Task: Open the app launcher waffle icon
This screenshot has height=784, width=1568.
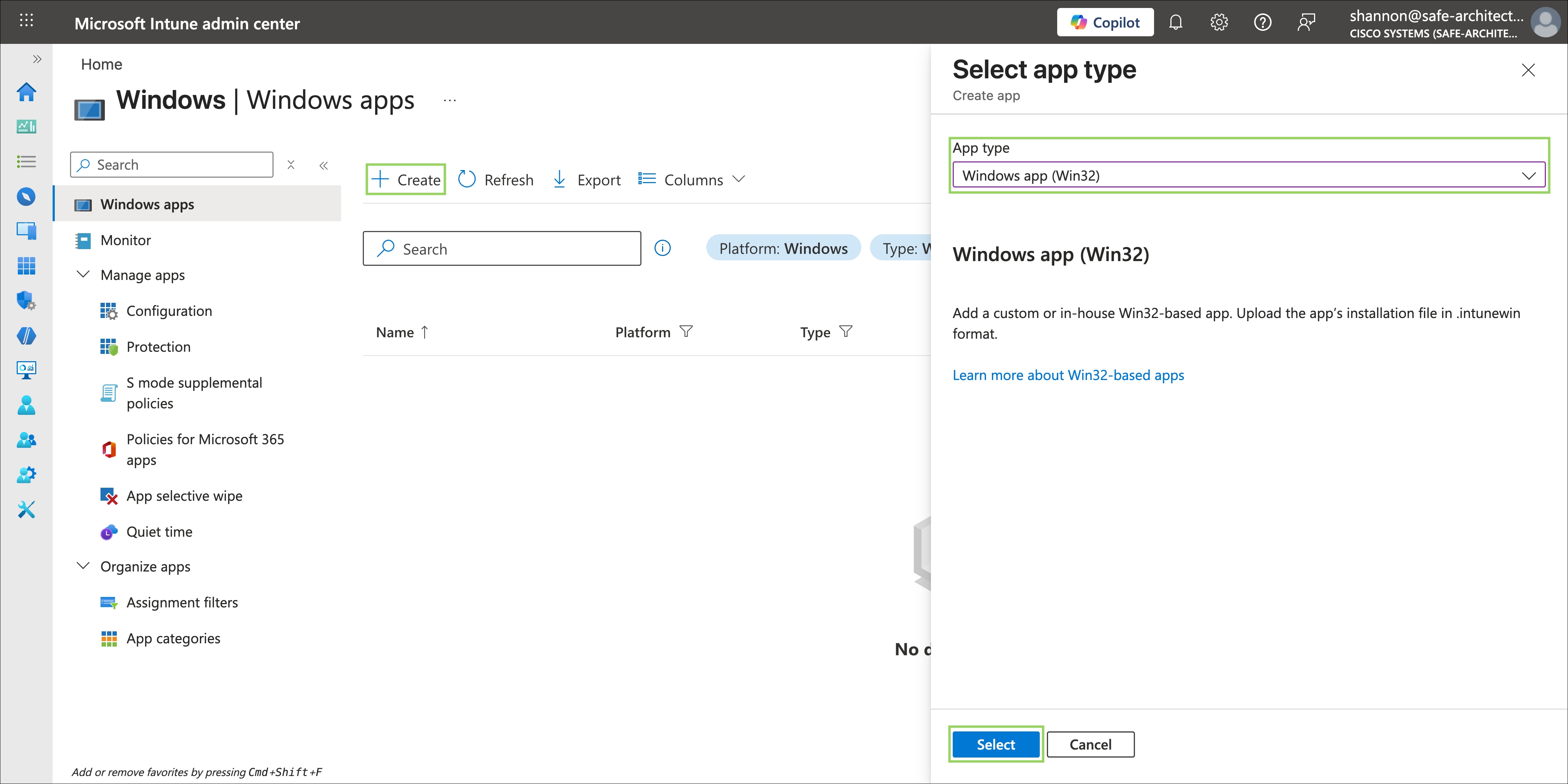Action: [x=26, y=21]
